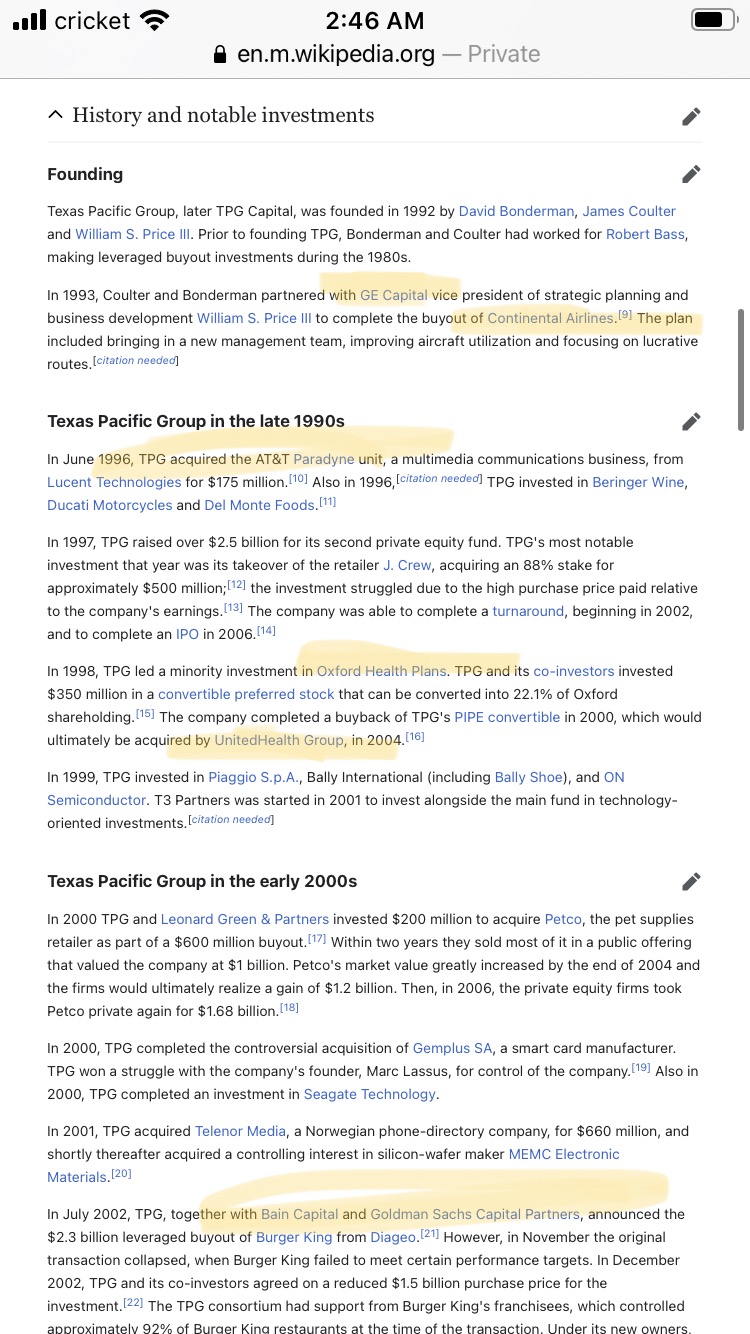Viewport: 750px width, 1334px height.
Task: Tap the battery icon in status bar
Action: click(712, 20)
